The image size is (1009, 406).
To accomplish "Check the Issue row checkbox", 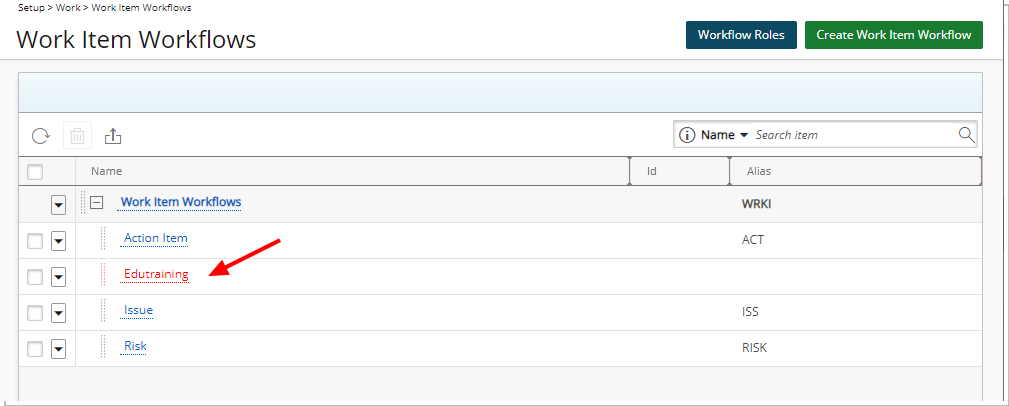I will pyautogui.click(x=35, y=313).
